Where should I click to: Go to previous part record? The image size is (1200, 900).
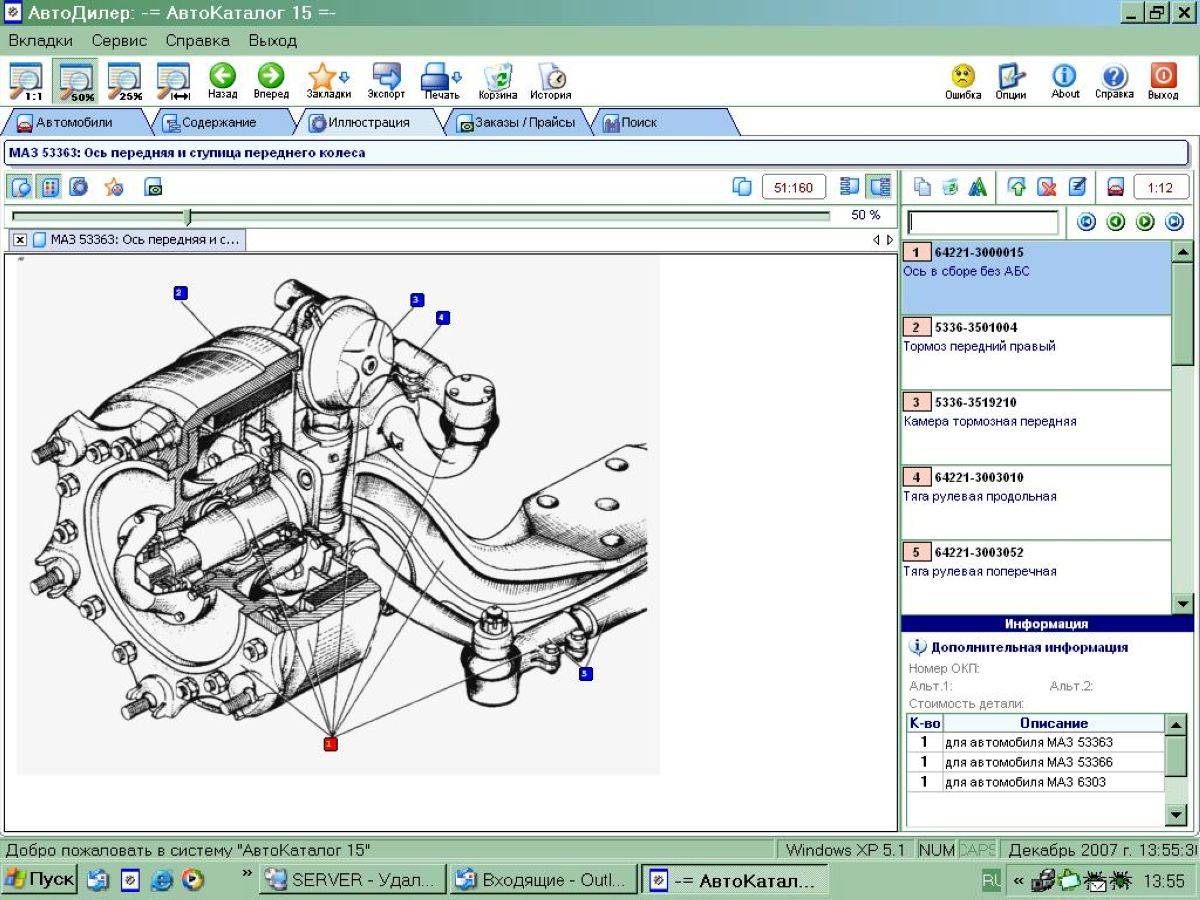pyautogui.click(x=1116, y=222)
